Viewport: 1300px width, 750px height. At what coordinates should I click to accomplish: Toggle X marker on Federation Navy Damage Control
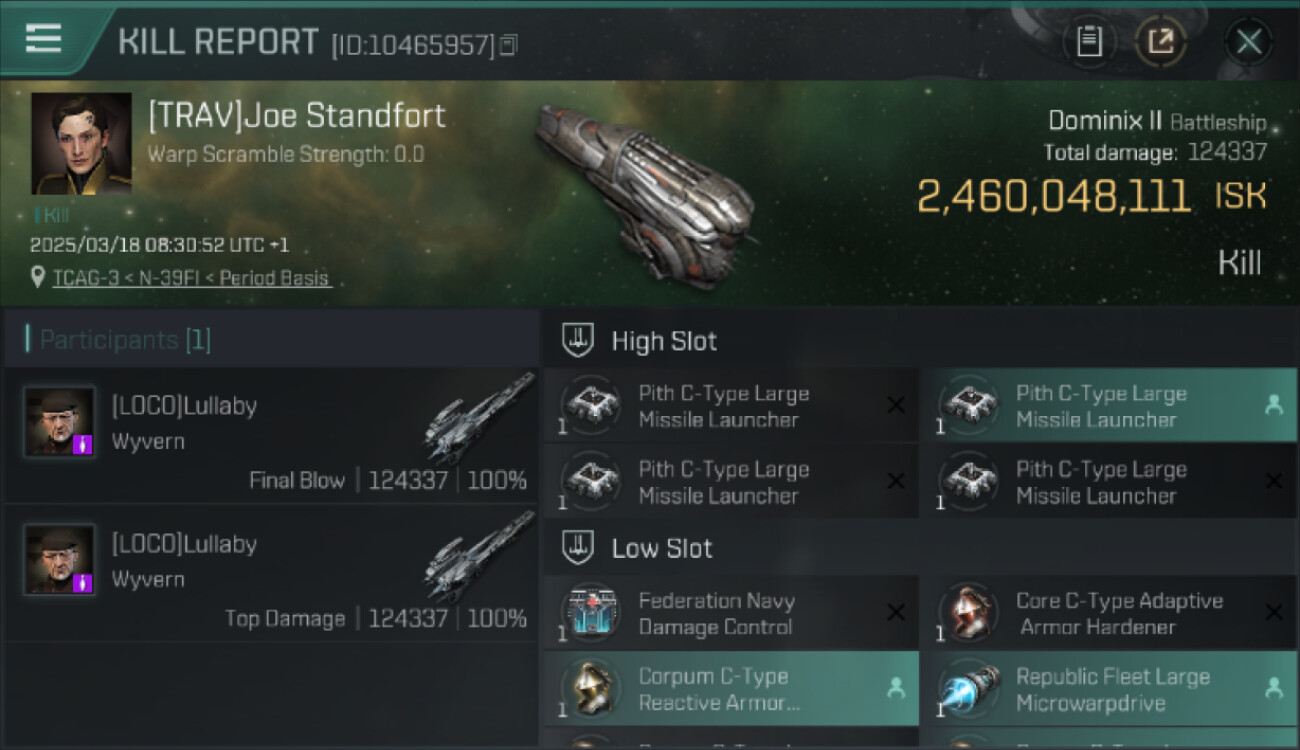click(896, 613)
